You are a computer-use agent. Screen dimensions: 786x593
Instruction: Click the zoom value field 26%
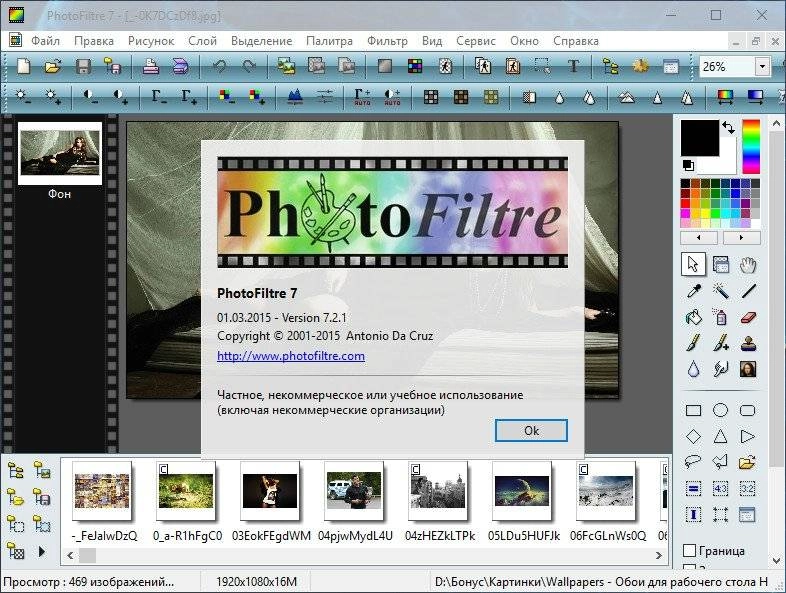coord(727,66)
